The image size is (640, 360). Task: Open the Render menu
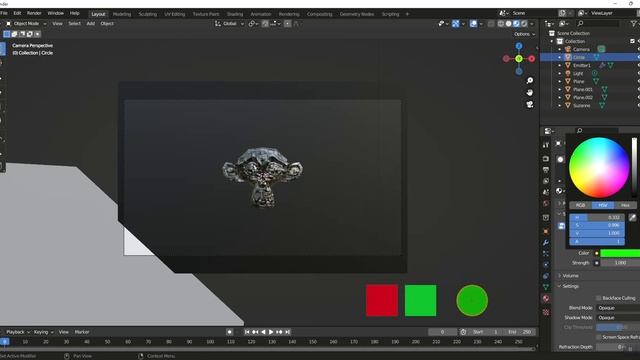click(x=34, y=13)
